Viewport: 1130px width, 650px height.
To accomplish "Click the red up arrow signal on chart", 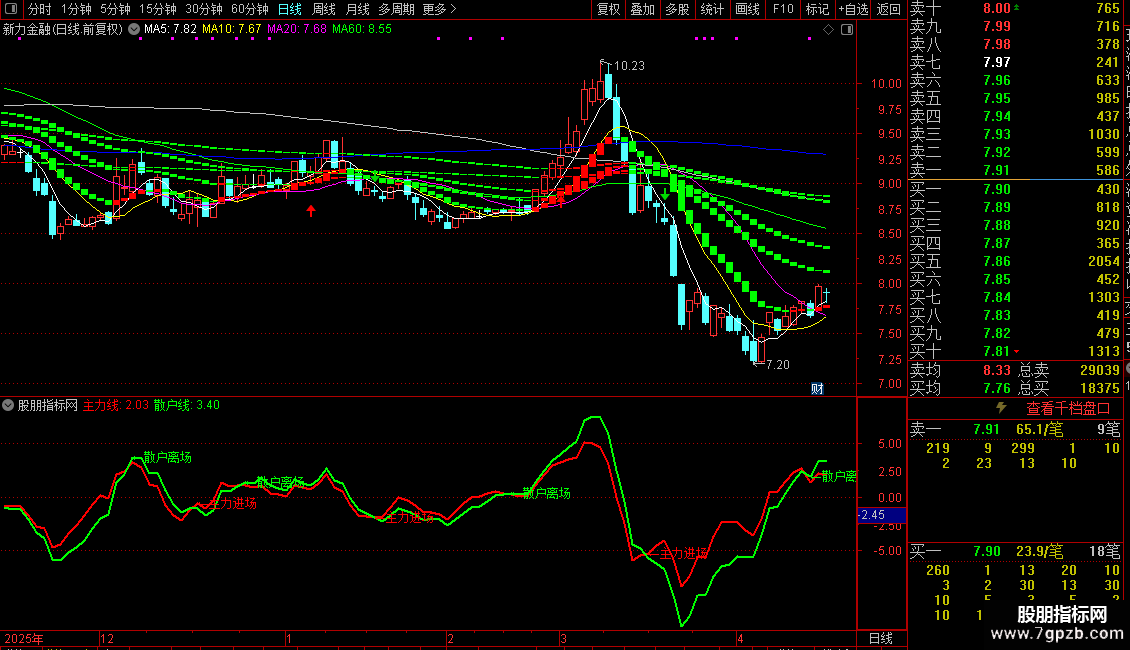I will pyautogui.click(x=311, y=210).
